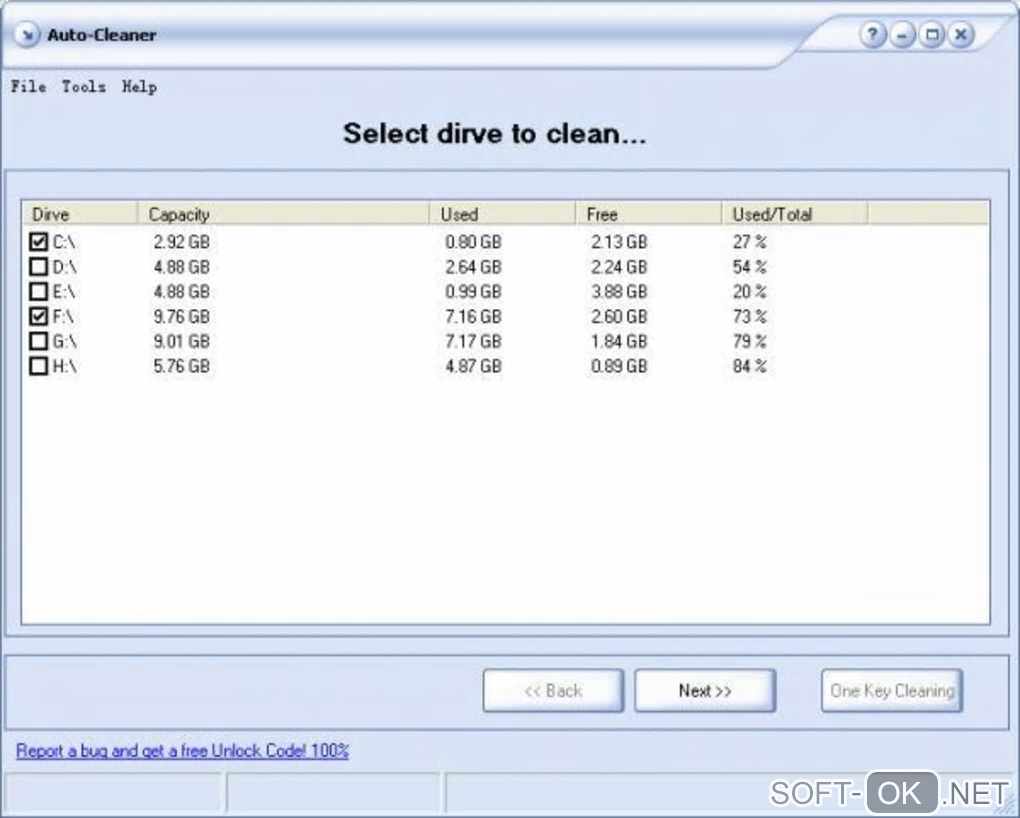This screenshot has height=818, width=1020.
Task: Check the E:\ drive checkbox
Action: [x=38, y=292]
